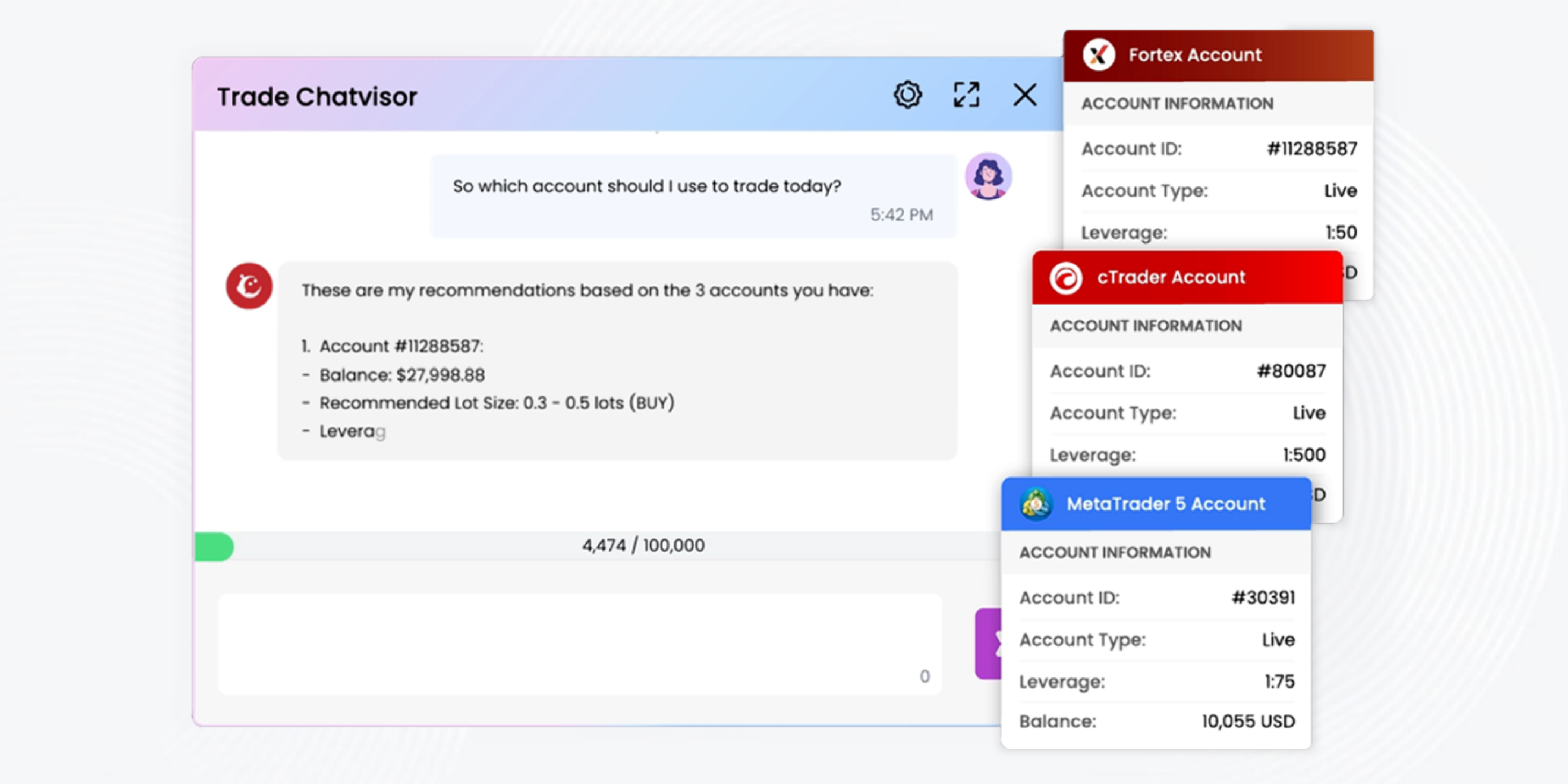Viewport: 1568px width, 784px height.
Task: Close the Trade Chatvisor window
Action: pyautogui.click(x=1024, y=95)
